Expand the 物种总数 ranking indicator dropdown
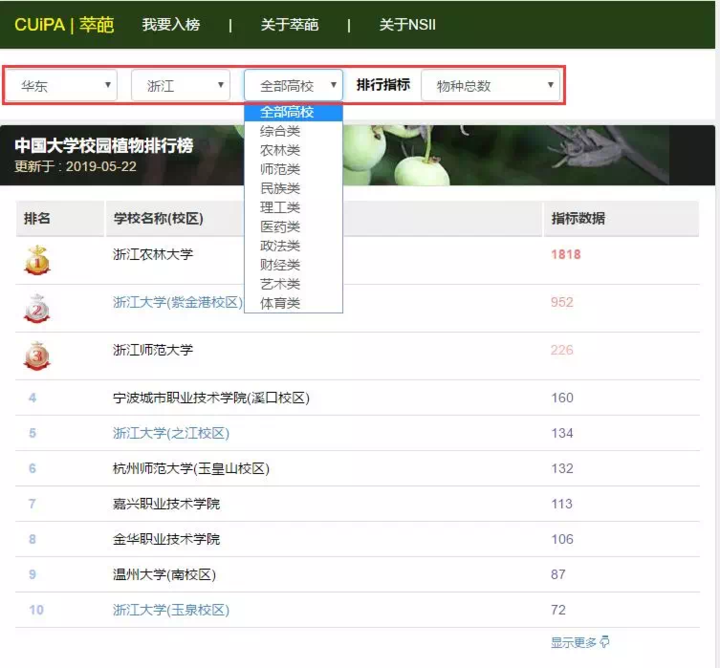720x668 pixels. click(x=489, y=85)
